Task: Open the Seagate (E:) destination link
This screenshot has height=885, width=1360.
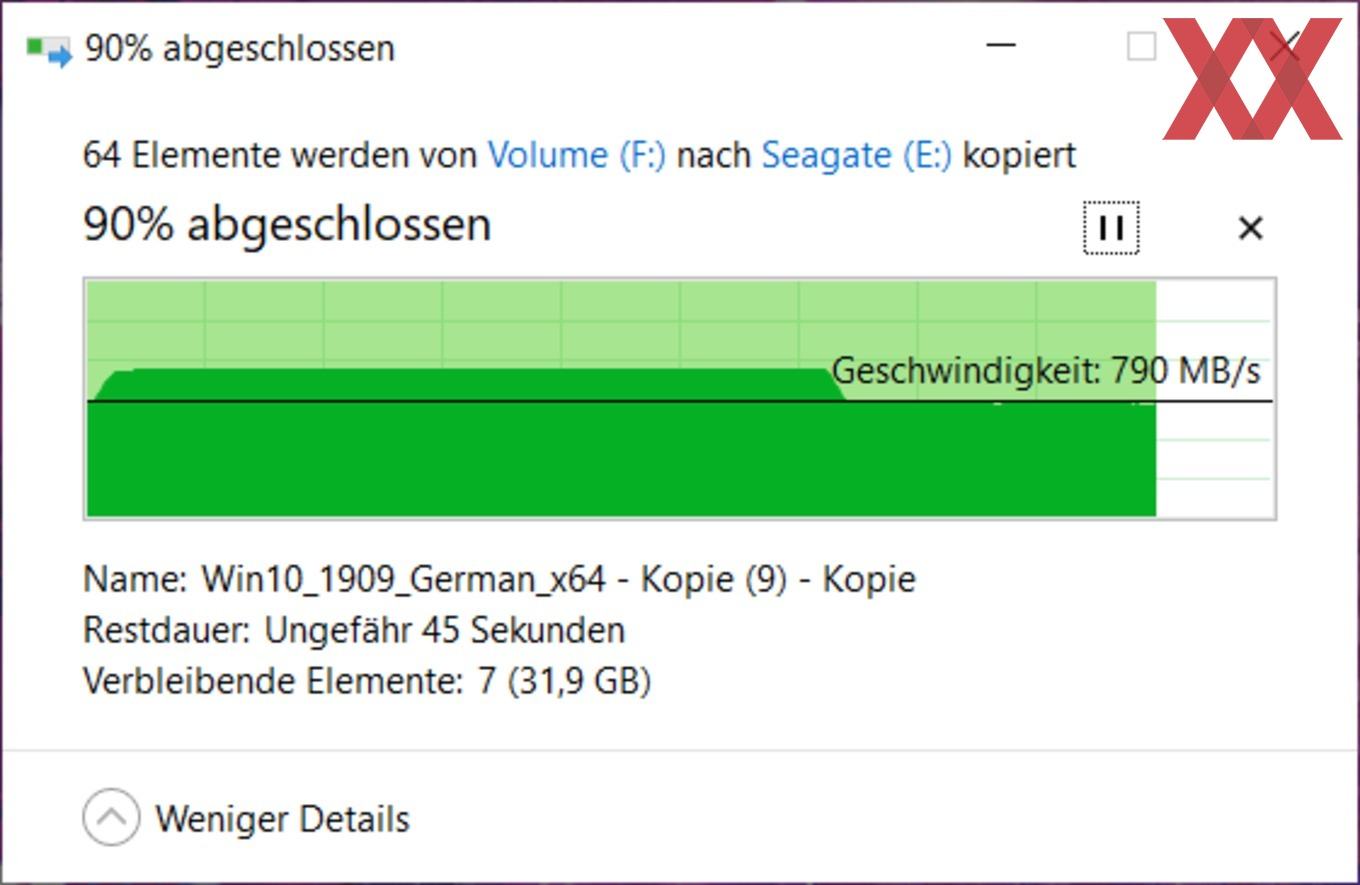Action: tap(856, 155)
